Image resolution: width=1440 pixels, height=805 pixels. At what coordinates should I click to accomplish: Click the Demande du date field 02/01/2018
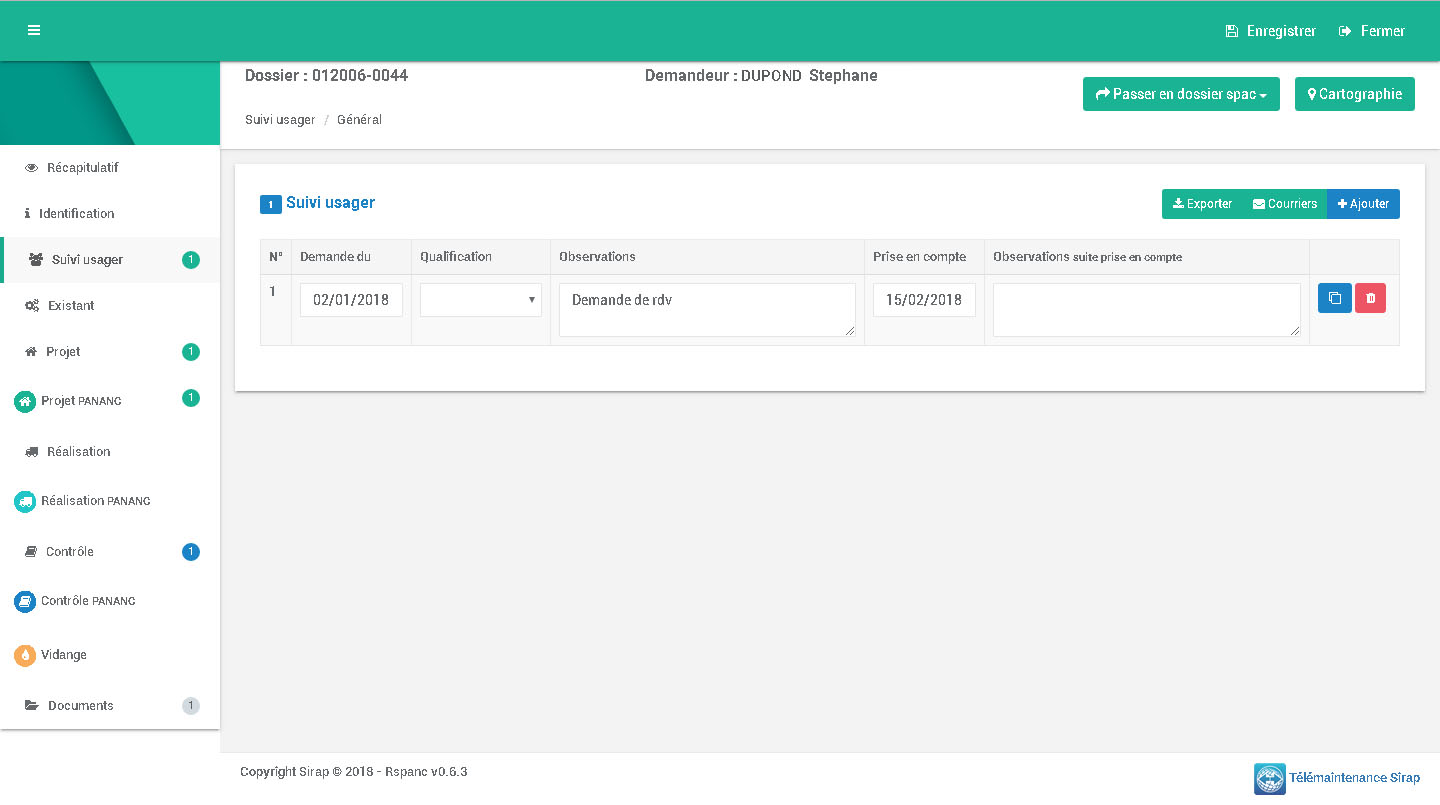point(351,300)
